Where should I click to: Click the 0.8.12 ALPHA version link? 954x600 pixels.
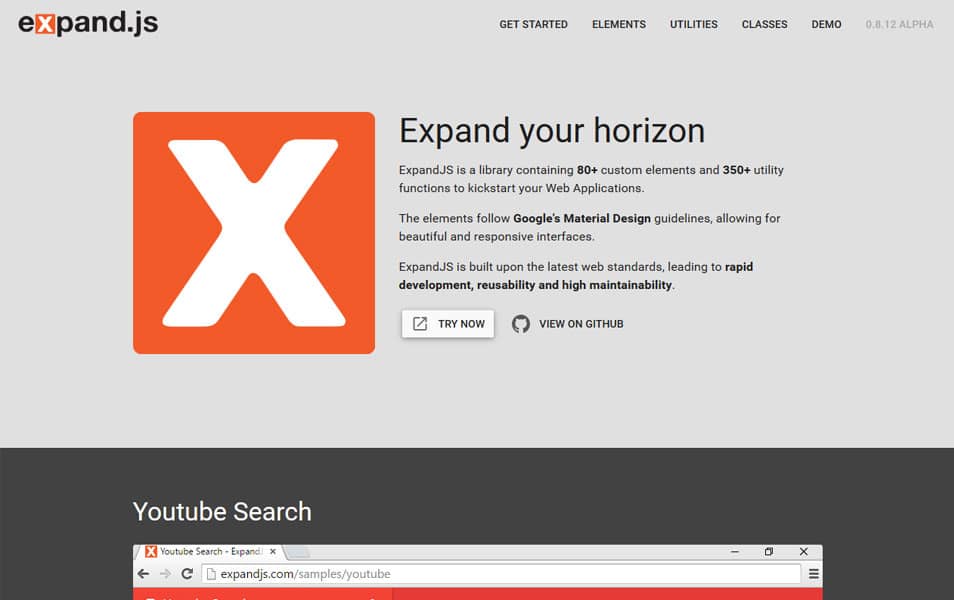click(899, 24)
